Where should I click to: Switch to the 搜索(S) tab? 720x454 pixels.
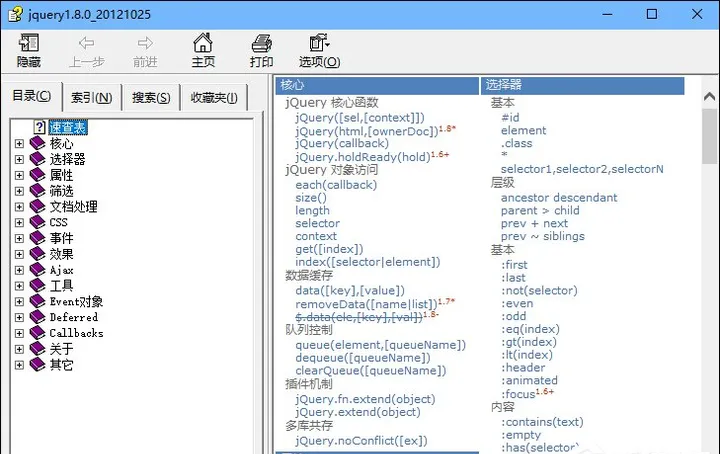pyautogui.click(x=151, y=97)
